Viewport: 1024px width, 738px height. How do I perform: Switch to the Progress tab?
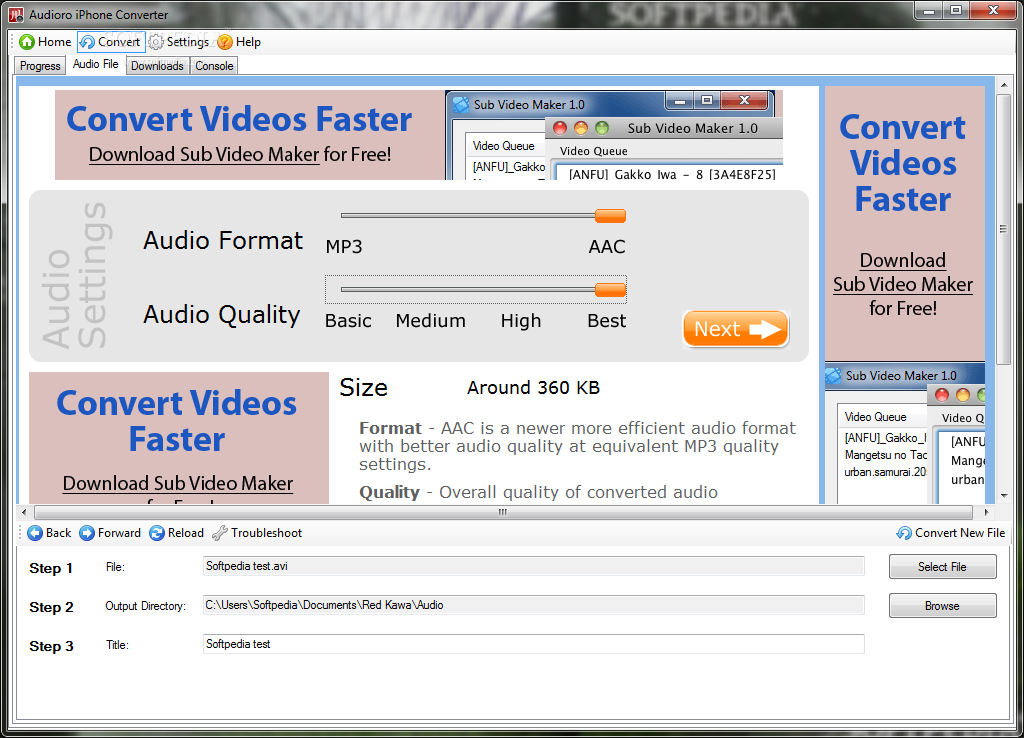click(40, 66)
